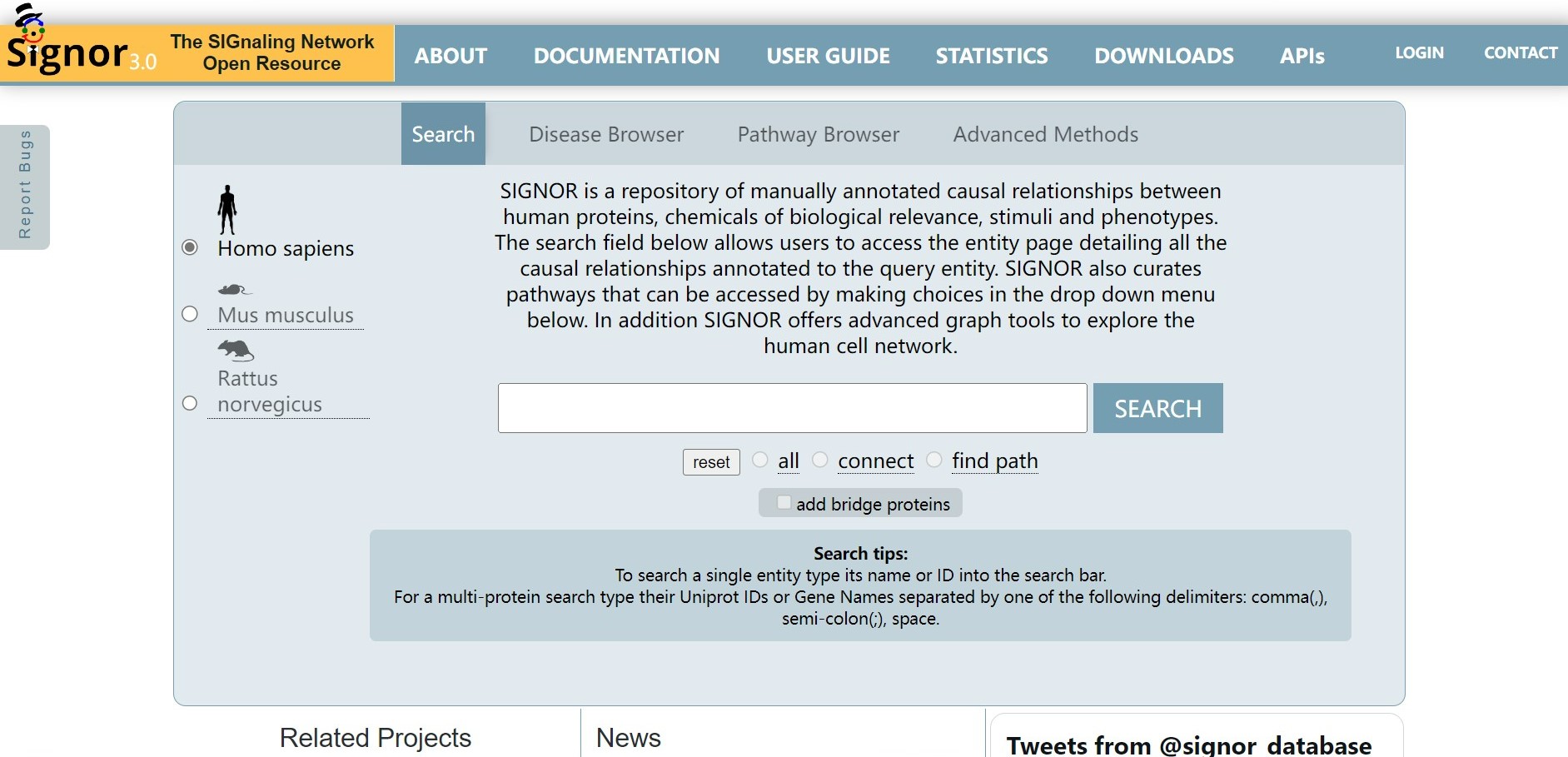This screenshot has width=1568, height=757.
Task: Click the Homo sapiens human silhouette icon
Action: coord(227,210)
